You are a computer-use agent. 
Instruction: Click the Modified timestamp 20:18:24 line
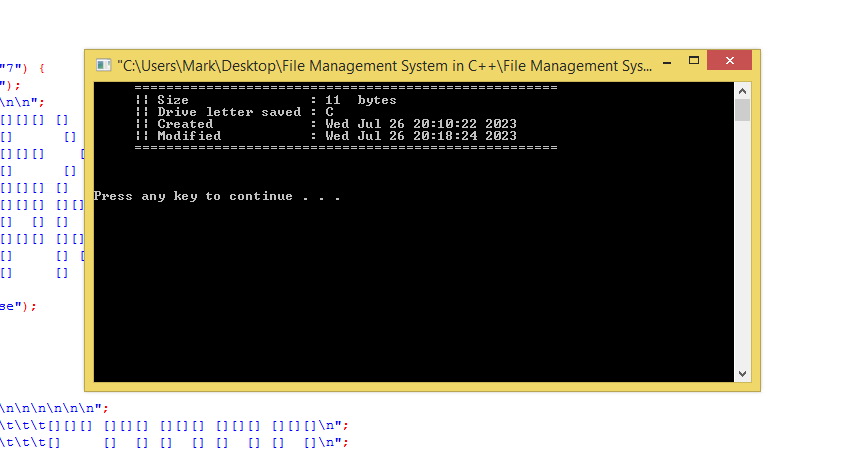click(x=326, y=136)
